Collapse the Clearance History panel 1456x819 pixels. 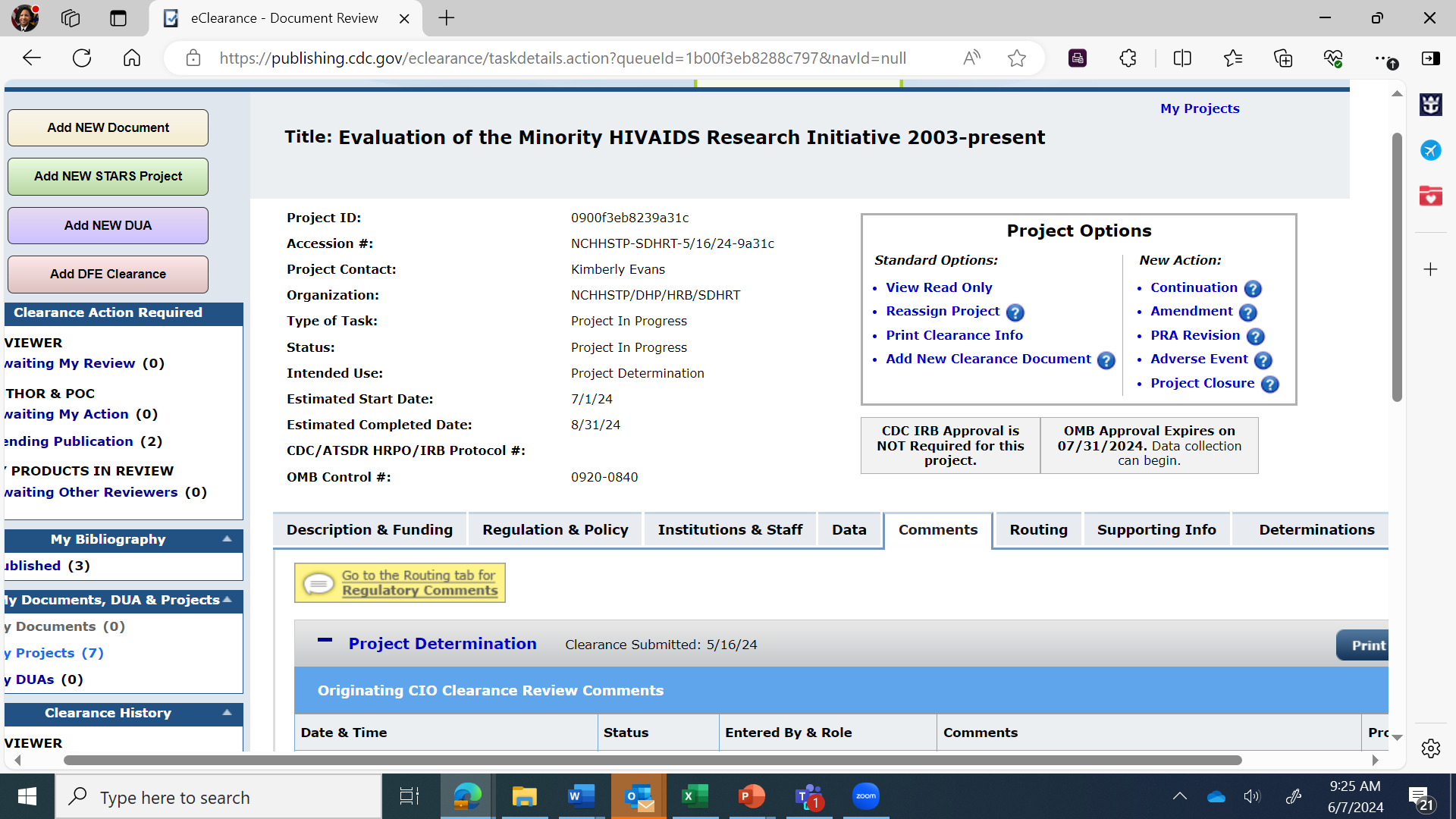[227, 713]
